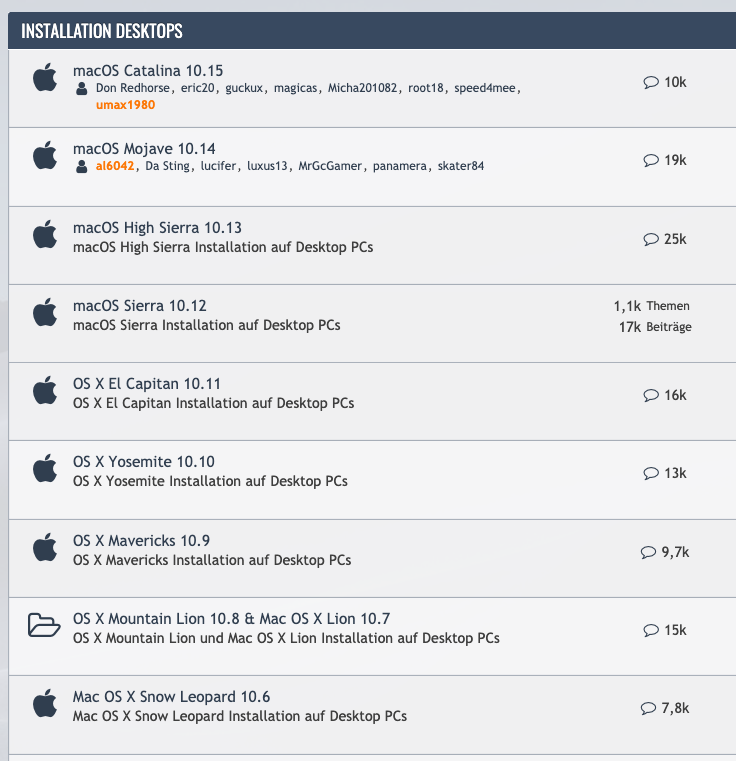Open OS X El Capitan 10.11 forum
736x761 pixels.
(x=147, y=384)
